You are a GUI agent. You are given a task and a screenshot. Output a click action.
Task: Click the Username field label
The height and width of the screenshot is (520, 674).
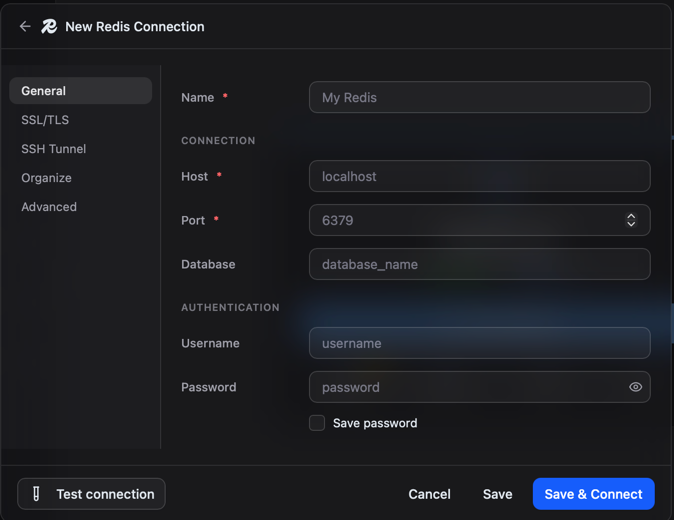point(210,343)
